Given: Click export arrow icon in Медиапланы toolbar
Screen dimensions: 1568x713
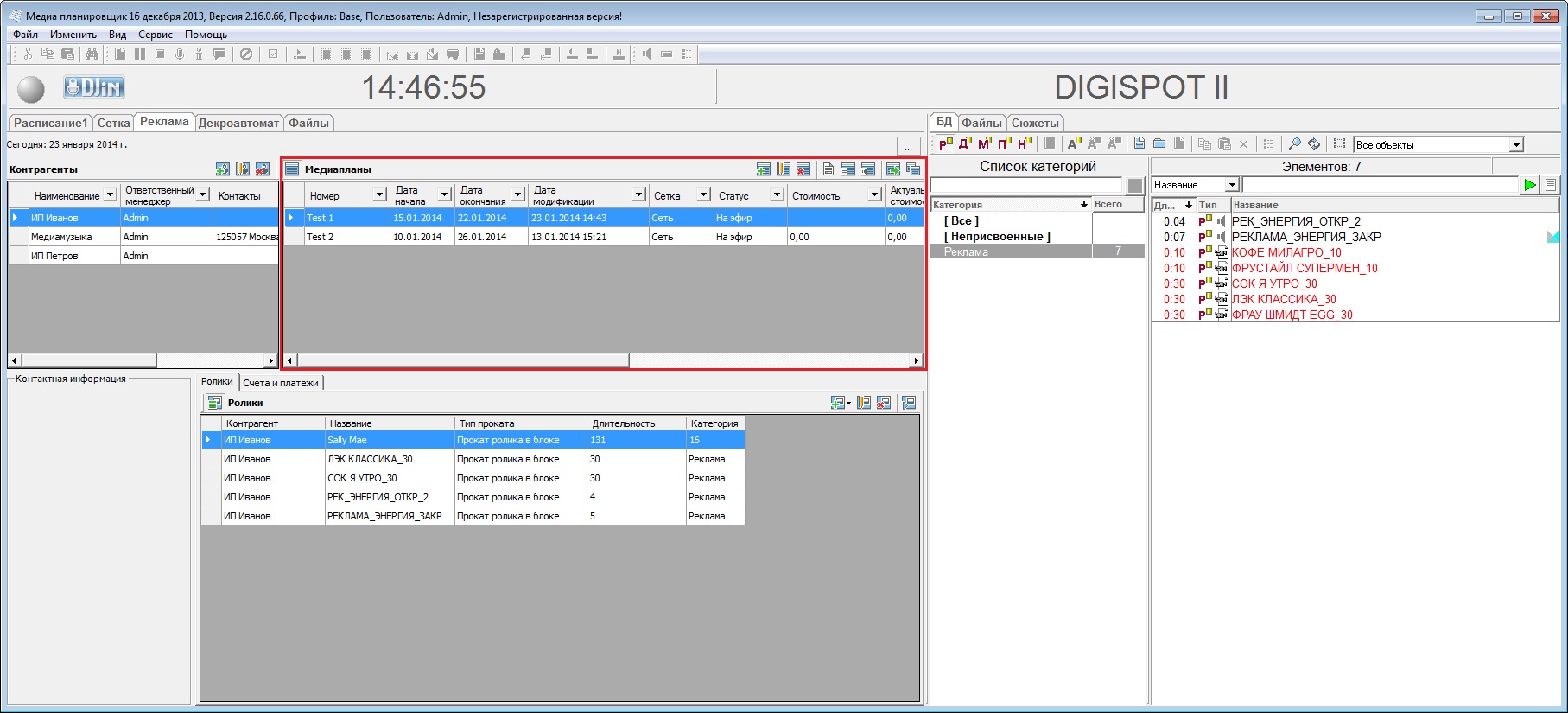Looking at the screenshot, I should [x=893, y=169].
